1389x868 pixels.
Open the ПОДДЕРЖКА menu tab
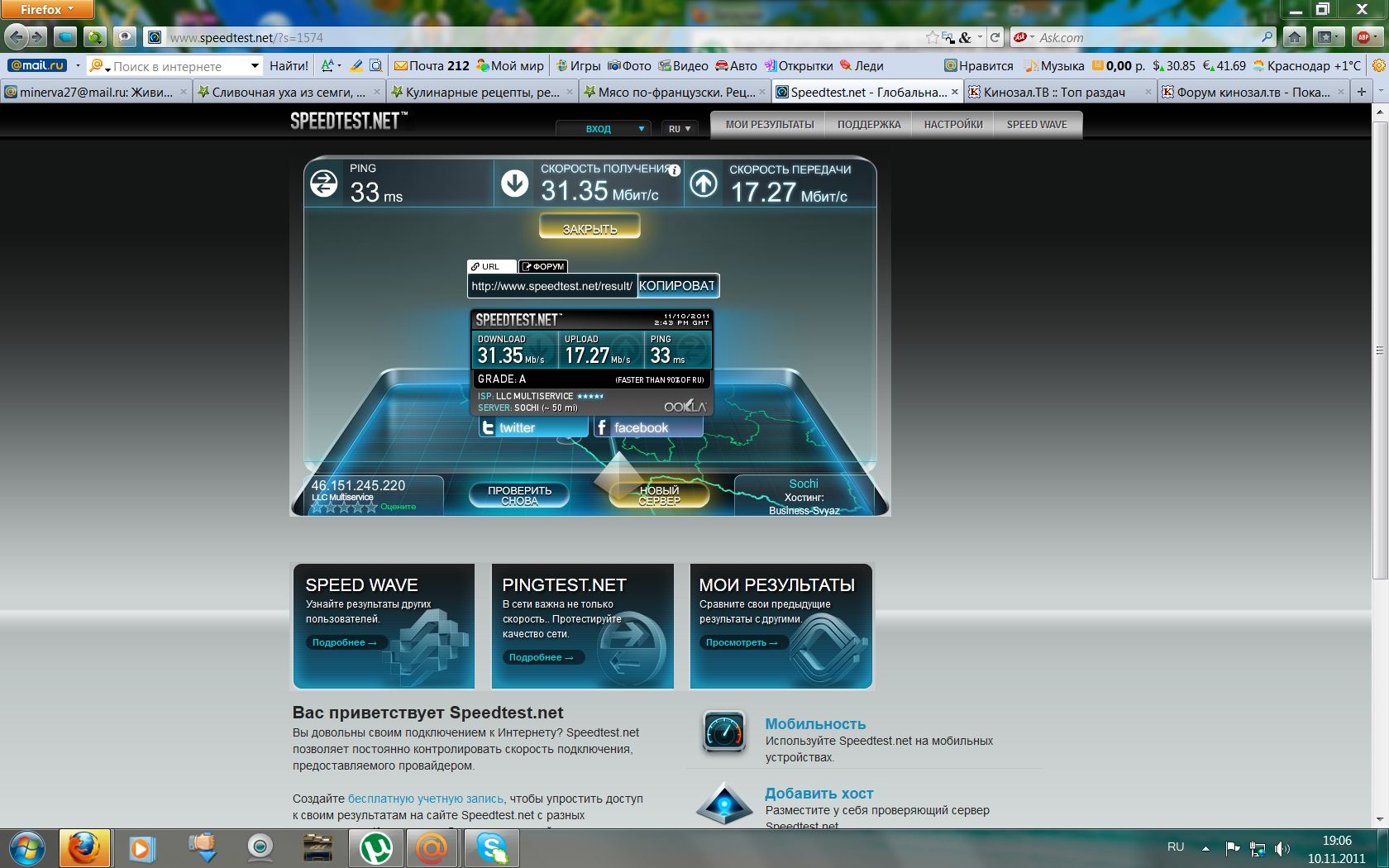[x=869, y=125]
